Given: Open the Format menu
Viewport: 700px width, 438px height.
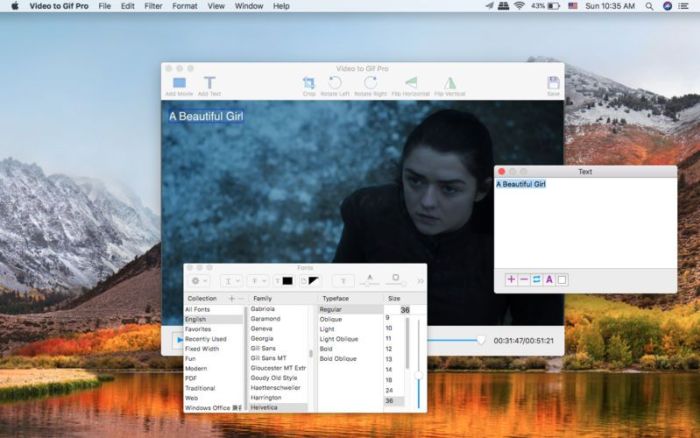Looking at the screenshot, I should [x=185, y=6].
